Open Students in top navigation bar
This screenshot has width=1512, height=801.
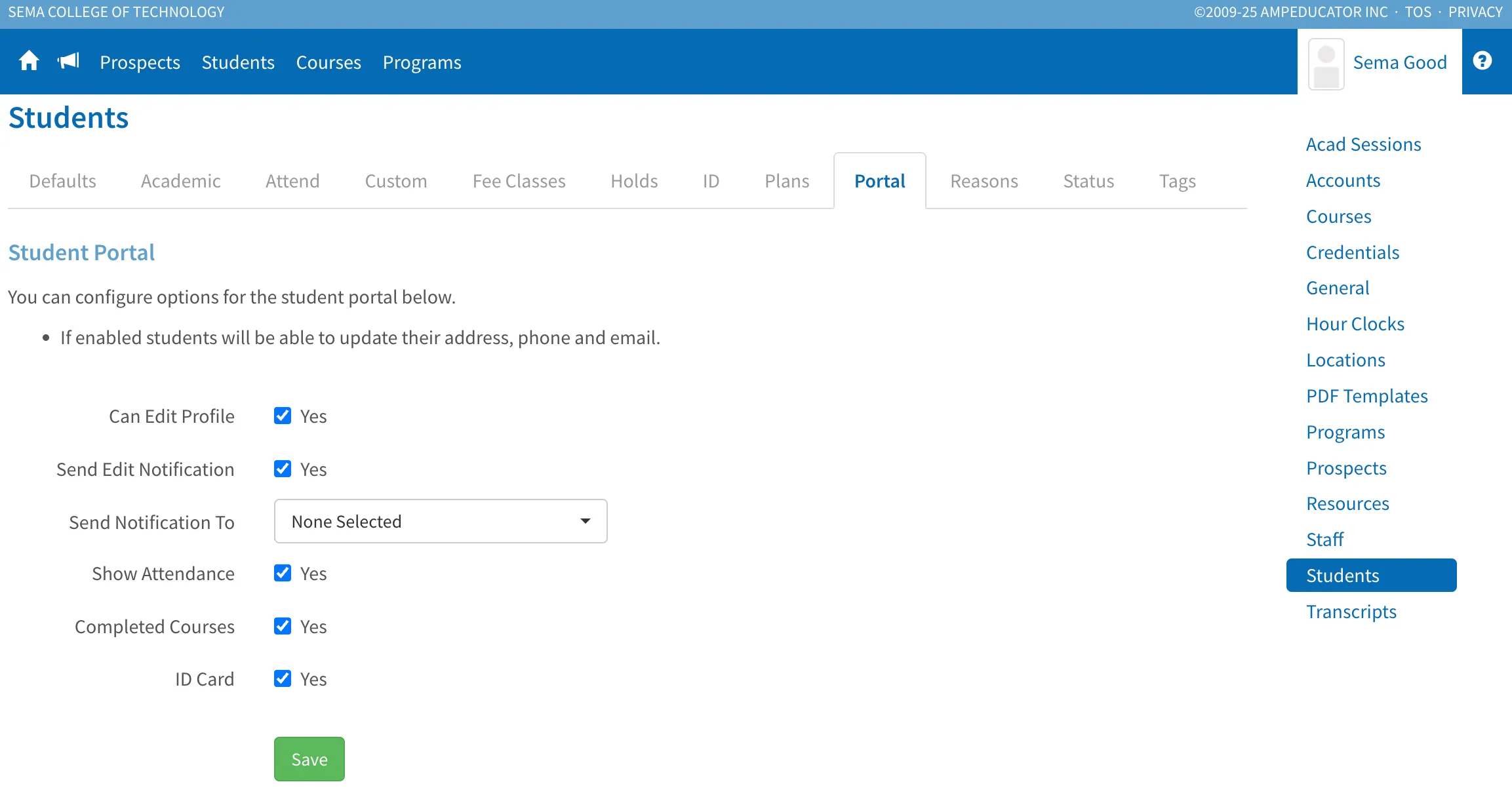(238, 62)
